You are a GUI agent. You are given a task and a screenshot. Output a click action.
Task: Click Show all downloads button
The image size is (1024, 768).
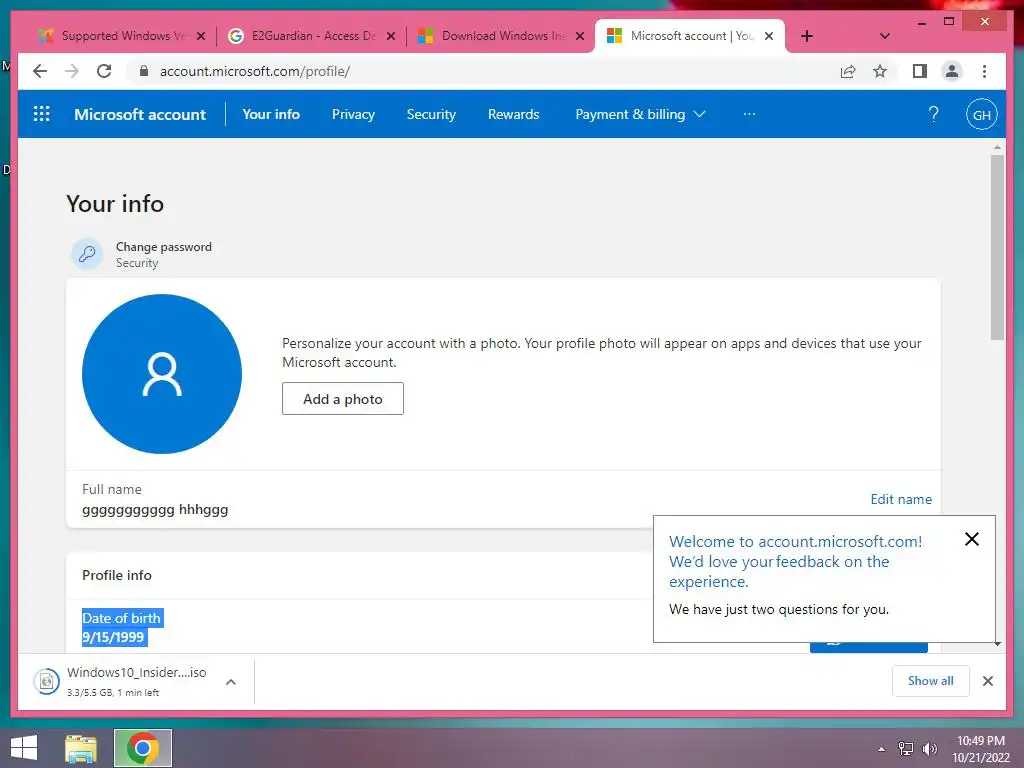tap(931, 681)
